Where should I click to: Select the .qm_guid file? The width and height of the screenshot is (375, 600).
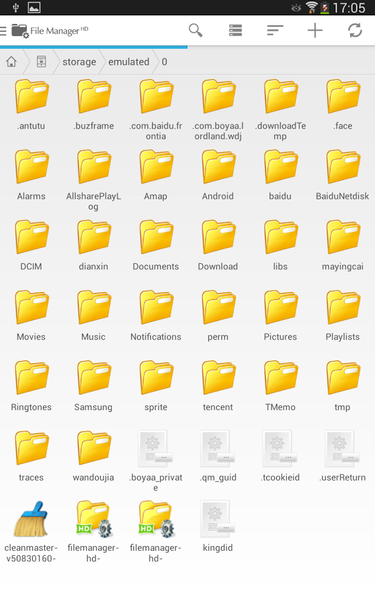point(218,455)
